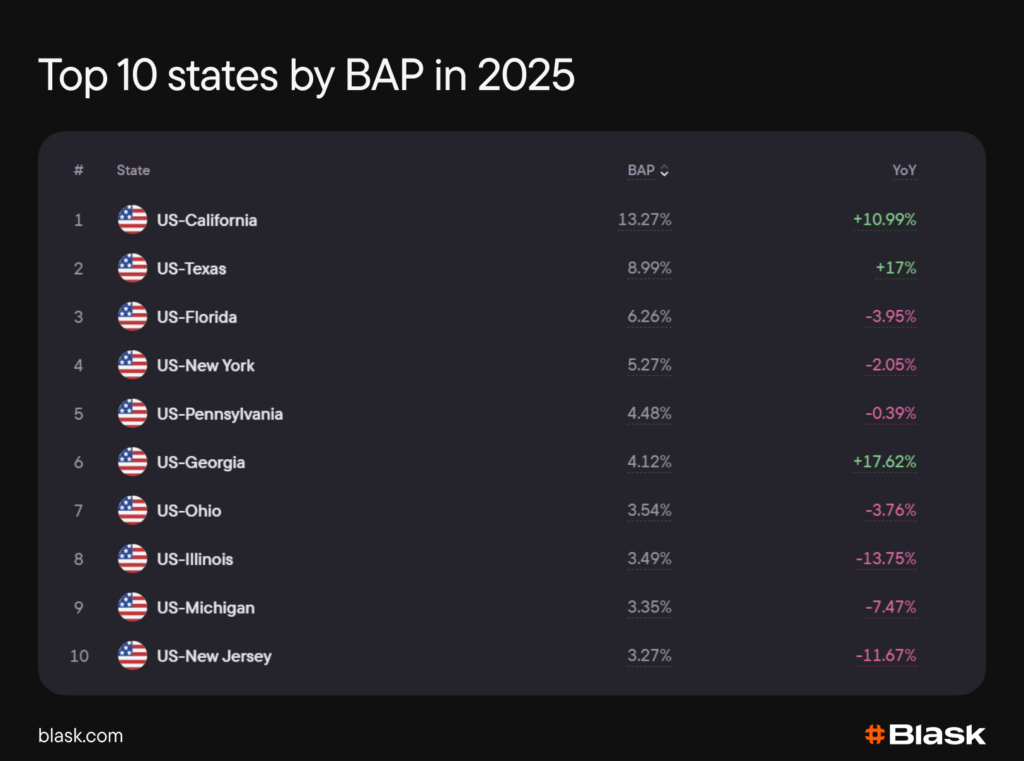This screenshot has width=1024, height=761.
Task: Click the flag icon beside US-Pennsylvania
Action: (132, 414)
